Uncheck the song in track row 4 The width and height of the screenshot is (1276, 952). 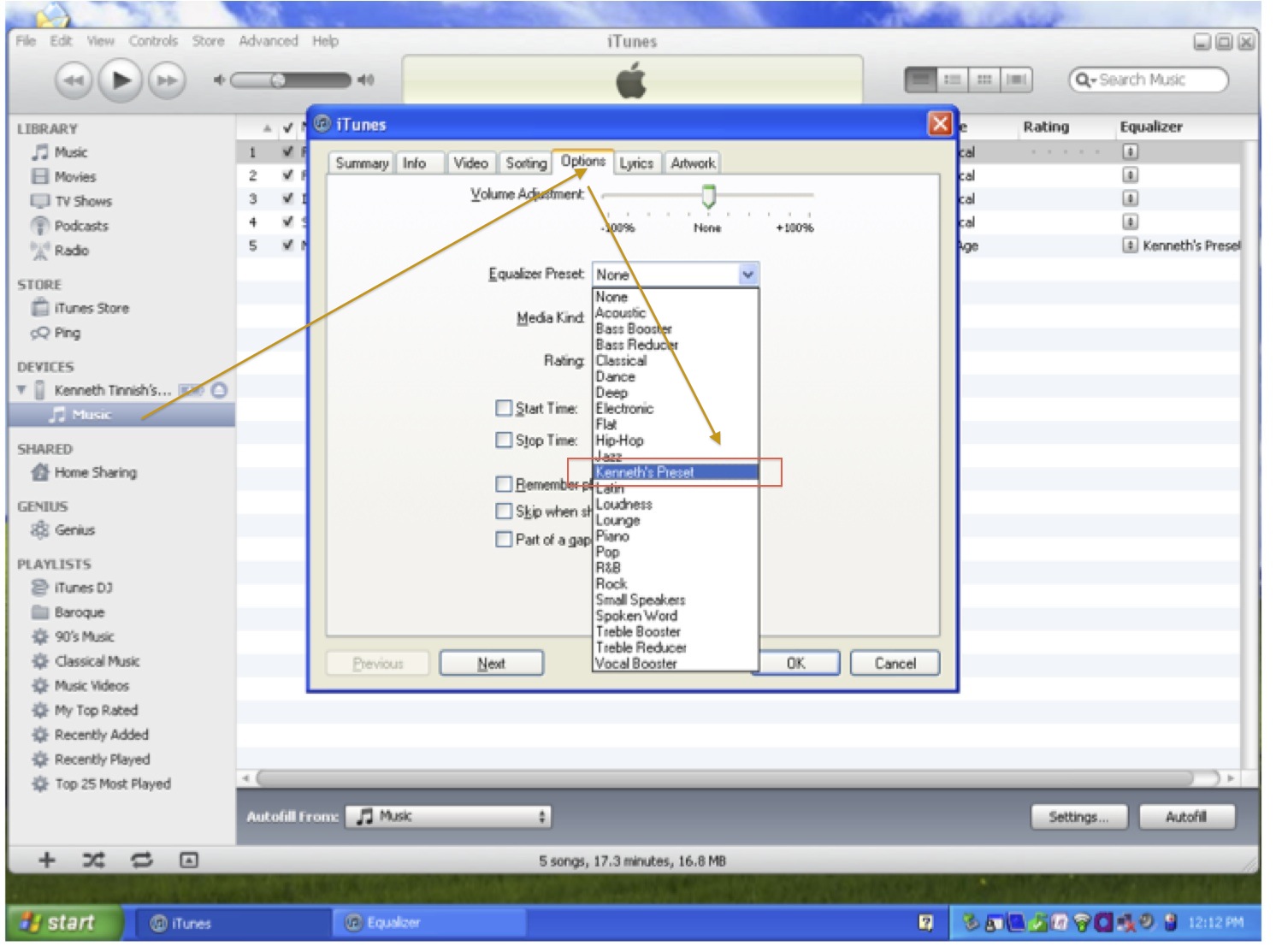[x=288, y=222]
